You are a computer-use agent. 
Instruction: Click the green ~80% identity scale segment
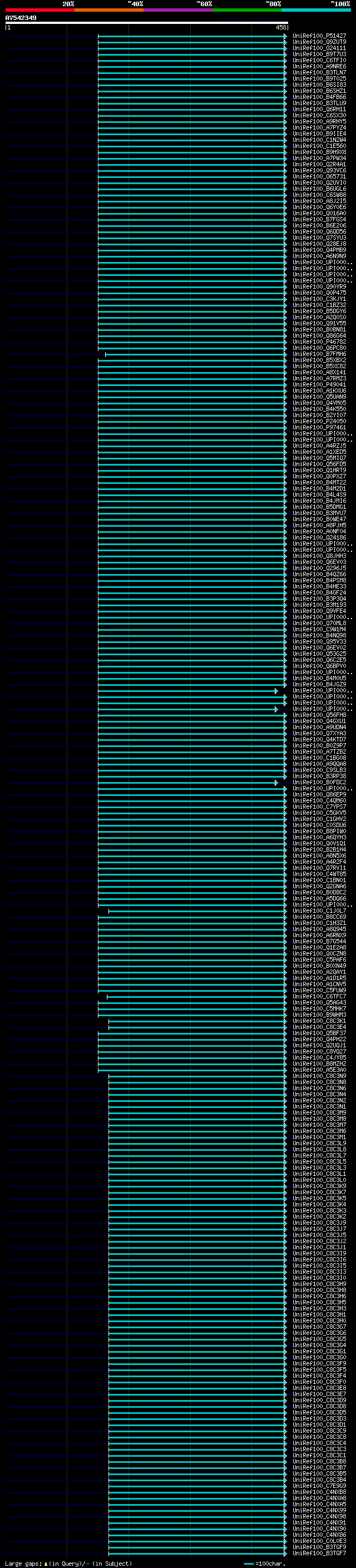247,10
